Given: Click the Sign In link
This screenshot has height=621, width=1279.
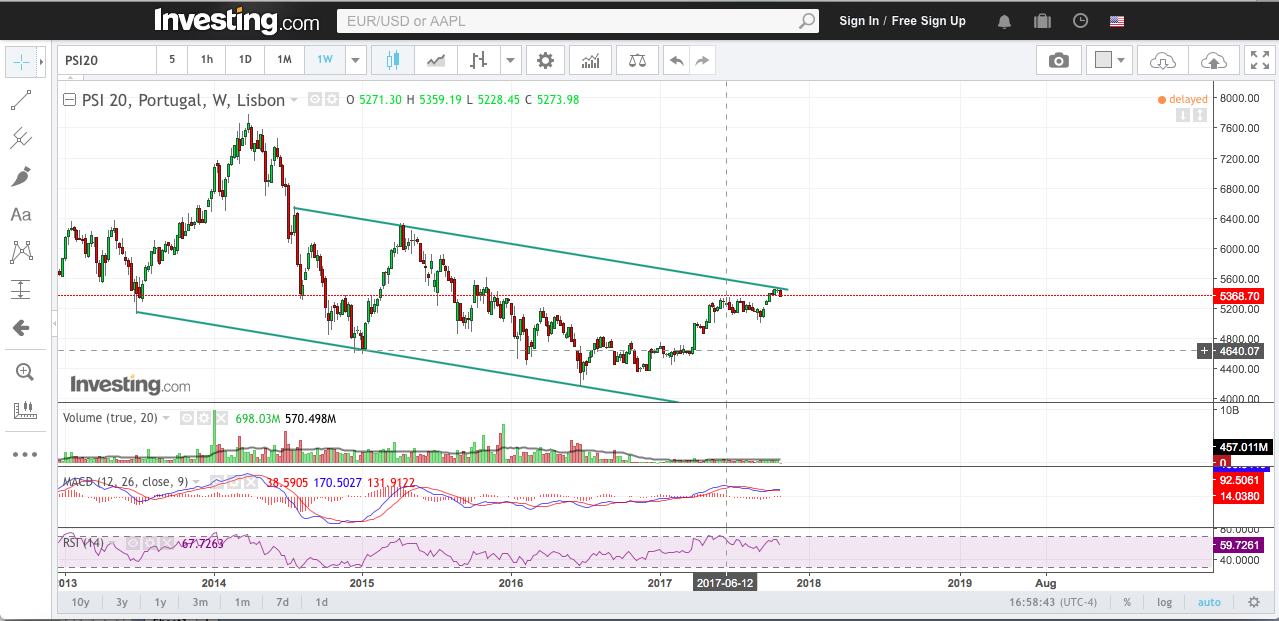Looking at the screenshot, I should [859, 21].
